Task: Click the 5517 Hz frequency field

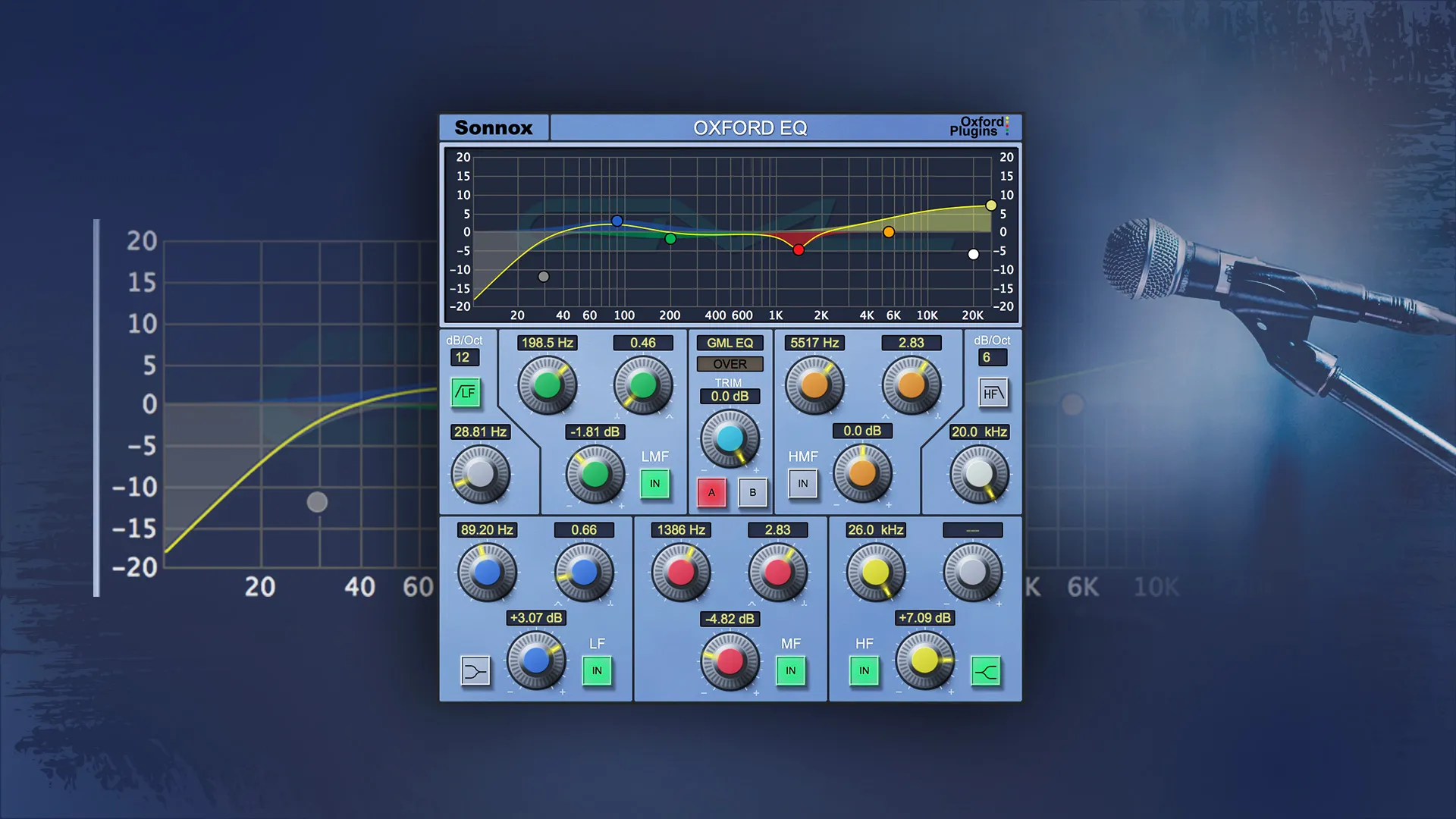Action: 815,344
